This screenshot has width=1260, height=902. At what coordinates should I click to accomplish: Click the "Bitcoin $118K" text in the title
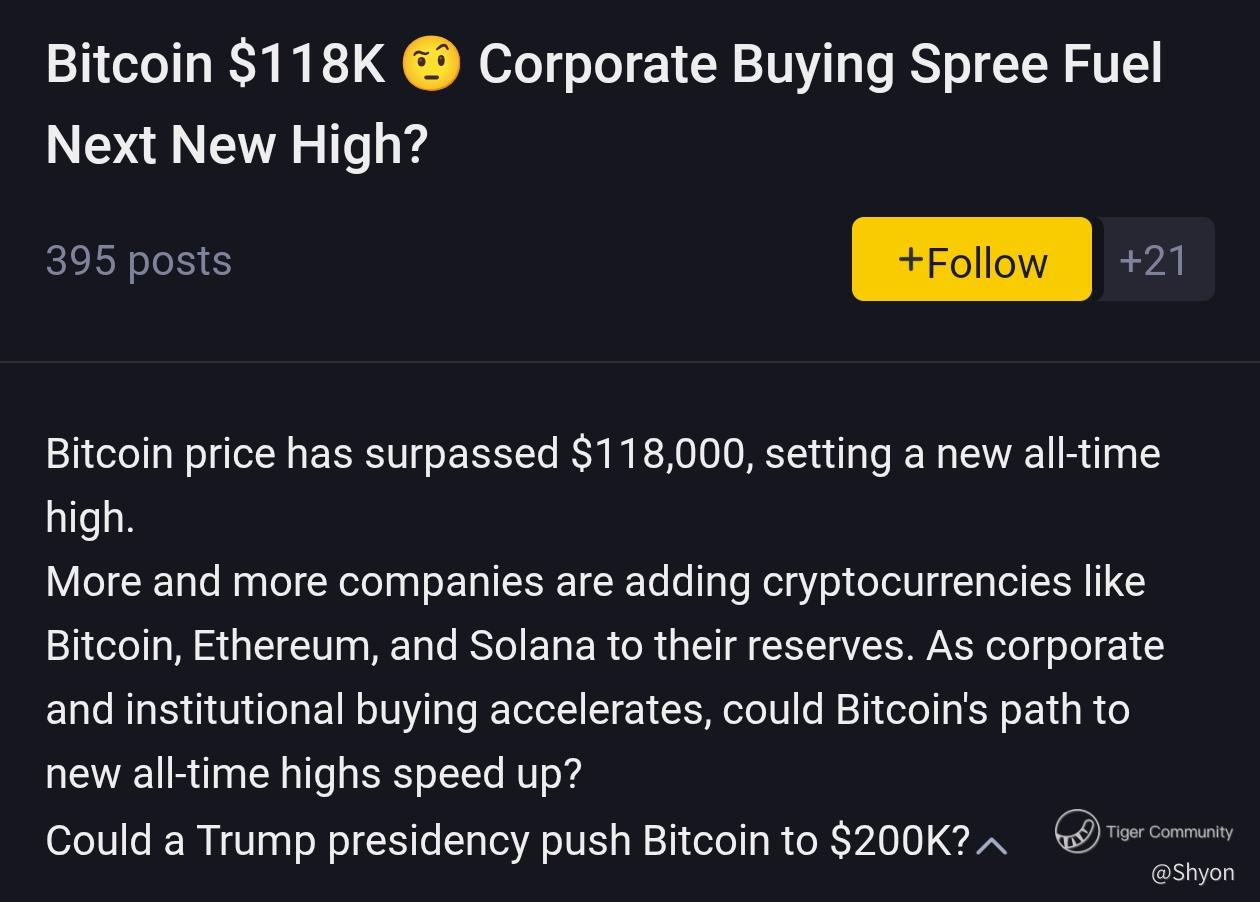215,65
